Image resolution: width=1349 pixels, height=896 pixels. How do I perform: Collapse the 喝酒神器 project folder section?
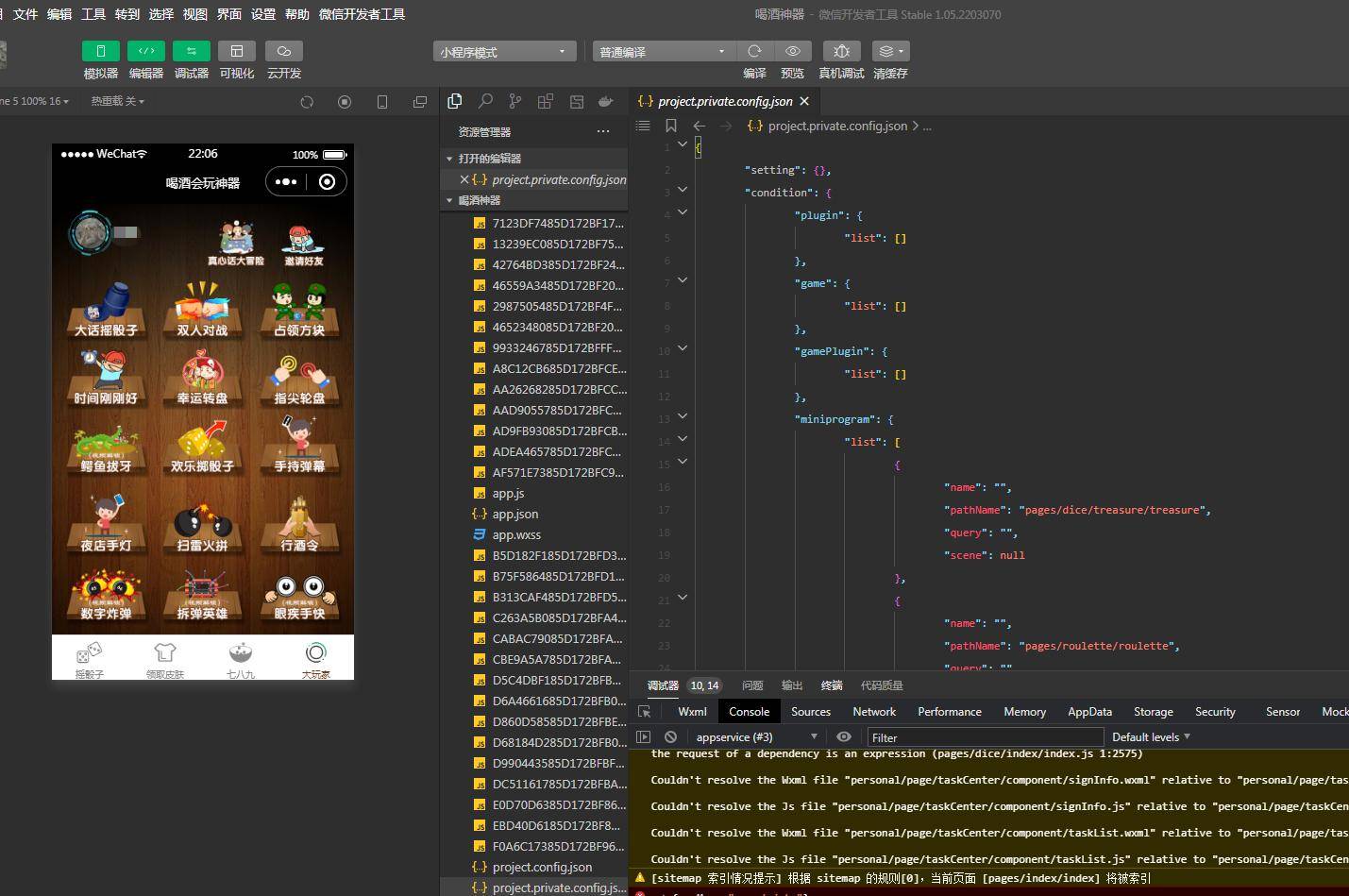click(x=533, y=200)
